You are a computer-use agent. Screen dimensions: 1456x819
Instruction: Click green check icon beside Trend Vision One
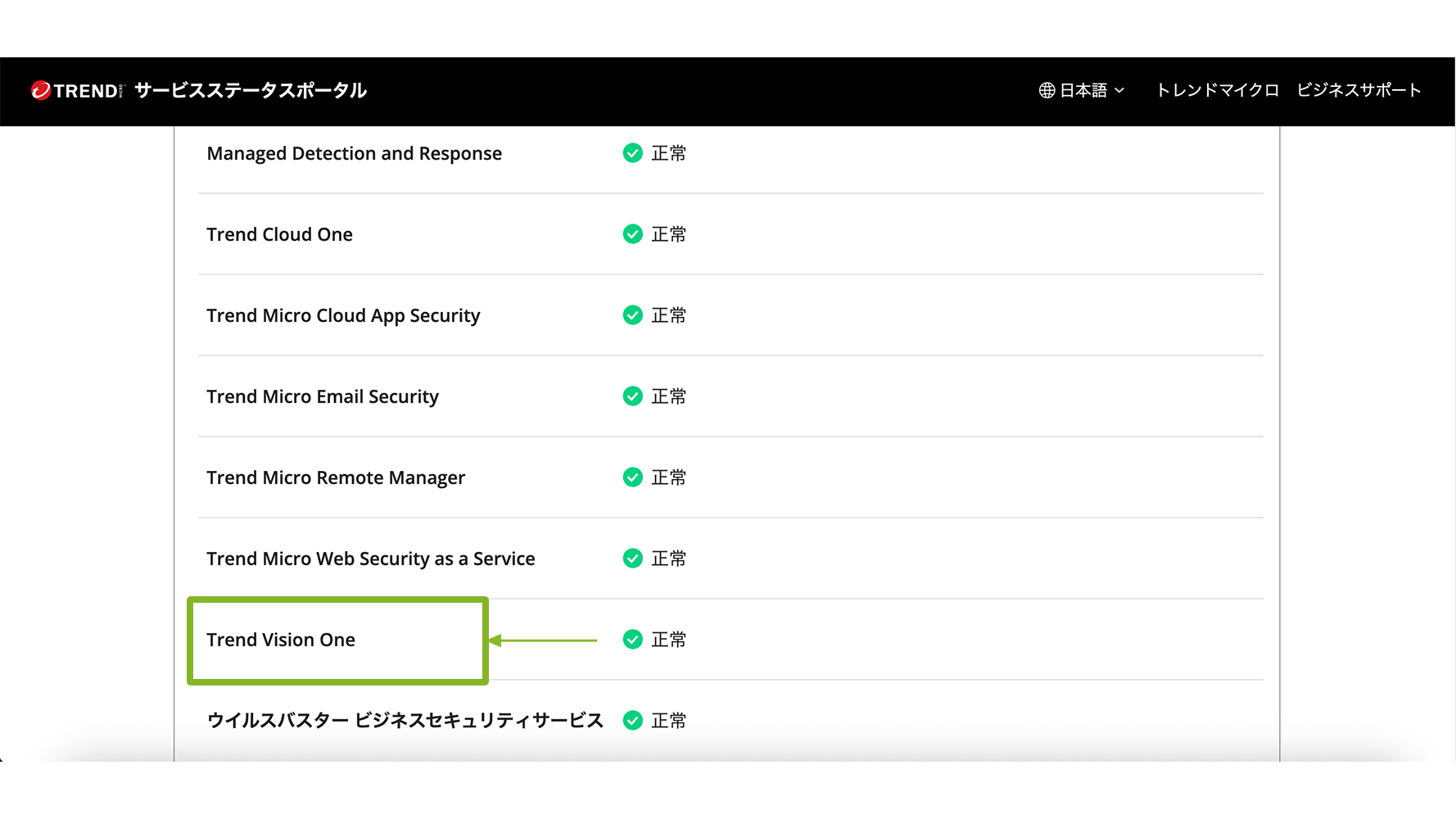click(632, 640)
